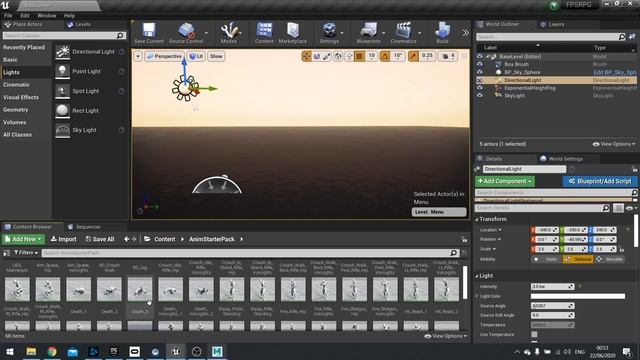Expand the toolbar overflow chevron
Image resolution: width=640 pixels, height=360 pixels.
[465, 33]
